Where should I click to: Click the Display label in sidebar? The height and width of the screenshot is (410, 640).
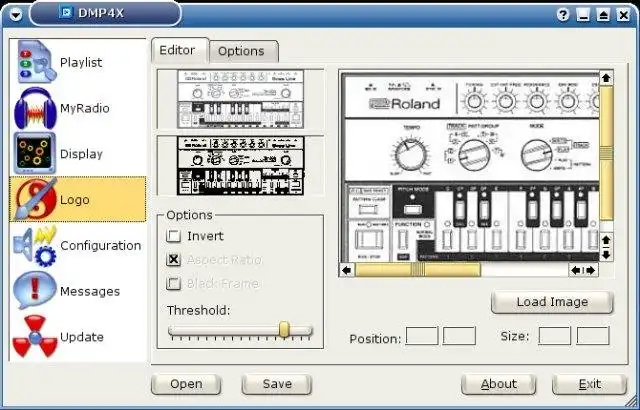point(81,154)
